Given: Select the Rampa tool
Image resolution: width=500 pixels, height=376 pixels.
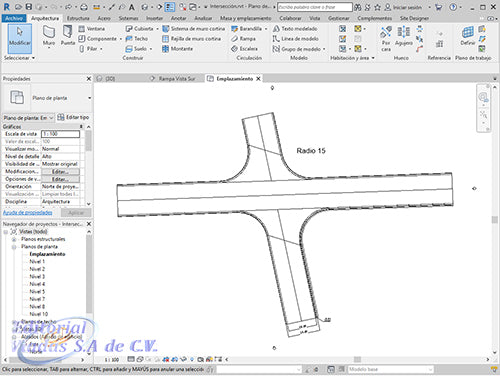Looking at the screenshot, I should coord(243,39).
